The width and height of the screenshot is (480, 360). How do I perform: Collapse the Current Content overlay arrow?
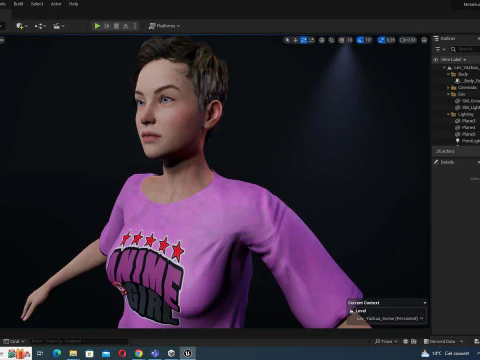pyautogui.click(x=425, y=303)
